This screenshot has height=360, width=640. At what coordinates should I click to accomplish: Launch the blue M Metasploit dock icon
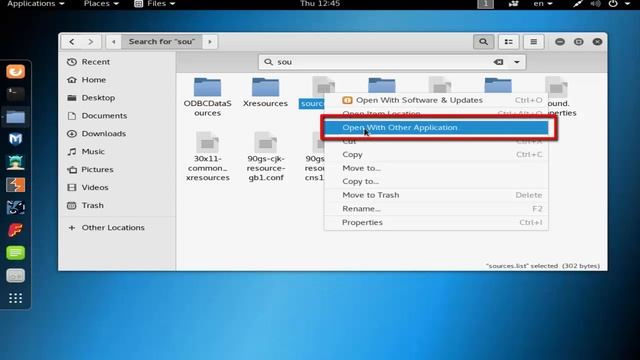pyautogui.click(x=16, y=139)
